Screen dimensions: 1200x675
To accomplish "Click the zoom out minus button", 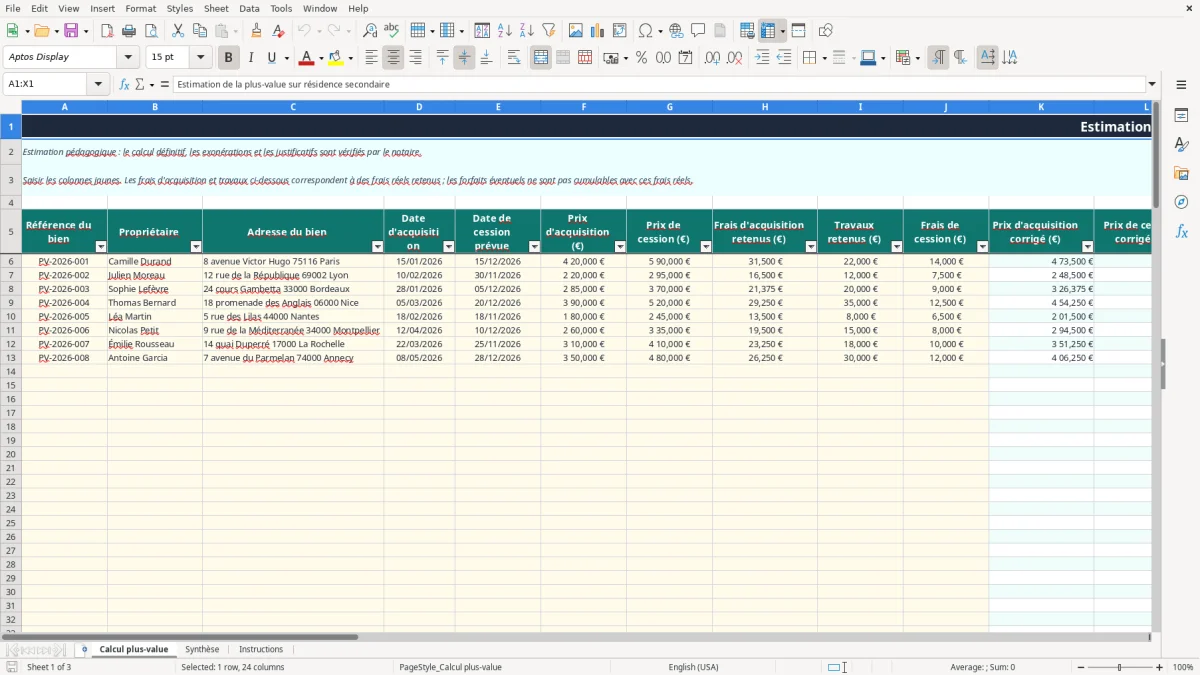I will [x=1079, y=667].
